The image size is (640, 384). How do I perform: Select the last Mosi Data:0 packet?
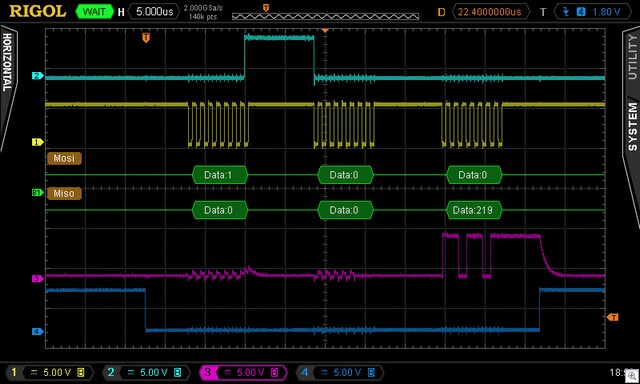pyautogui.click(x=474, y=175)
